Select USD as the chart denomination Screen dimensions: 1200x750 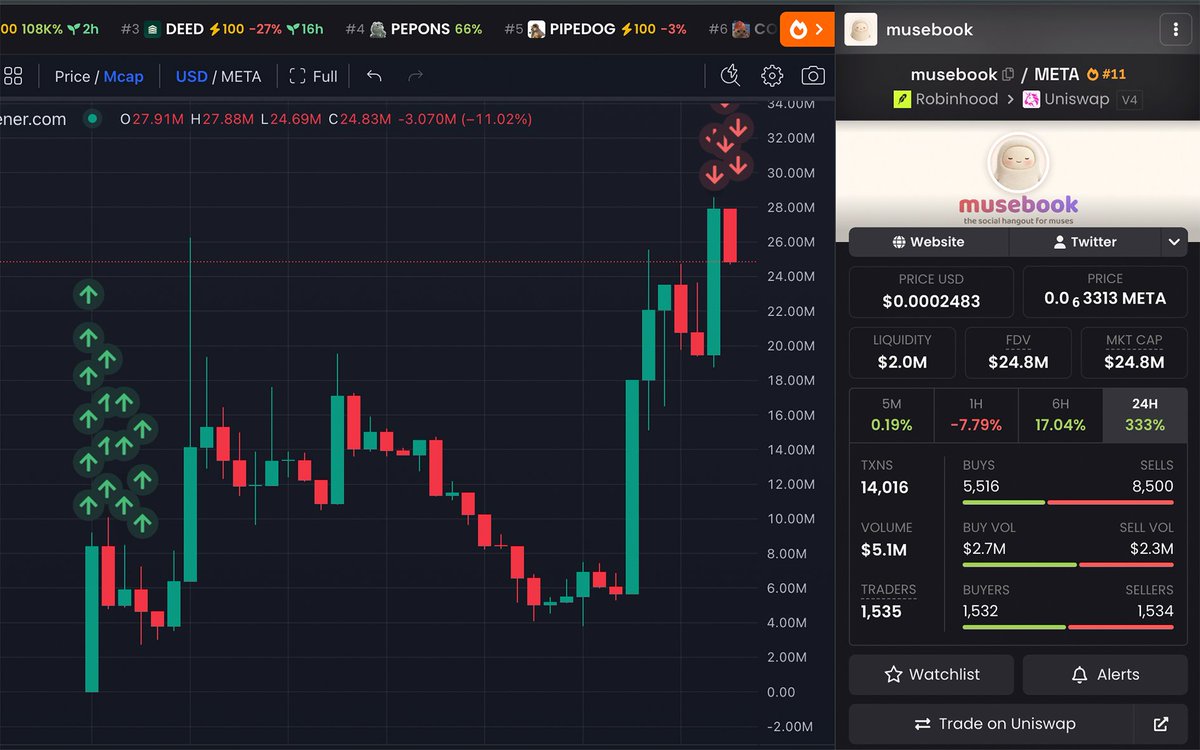coord(192,76)
